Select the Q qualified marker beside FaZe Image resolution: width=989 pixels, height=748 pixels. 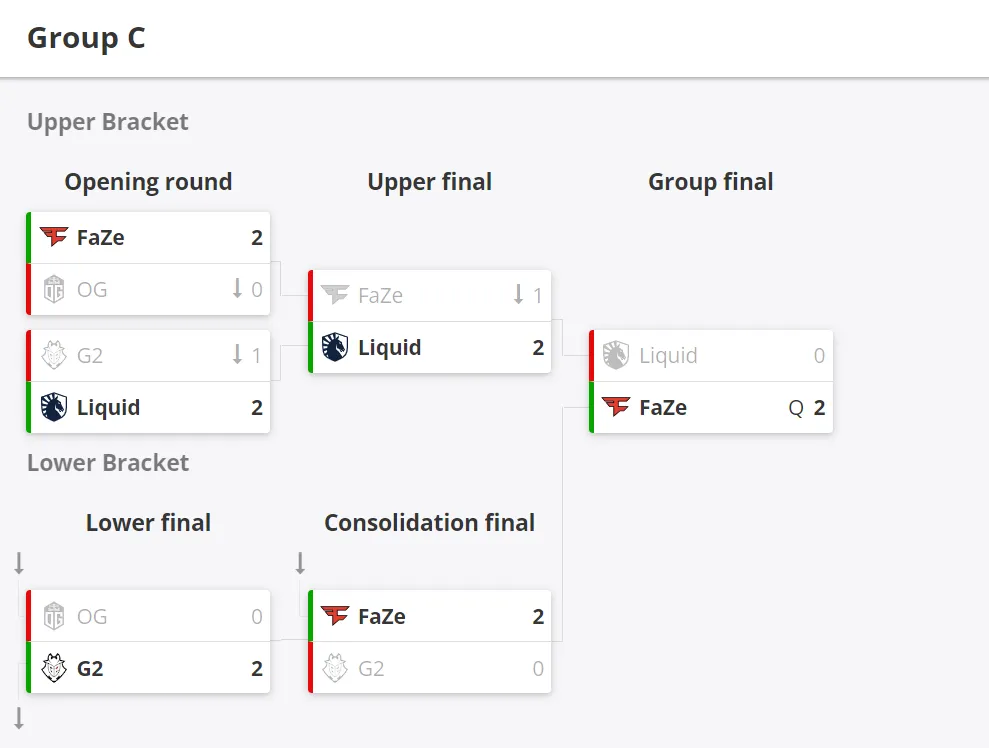[796, 408]
